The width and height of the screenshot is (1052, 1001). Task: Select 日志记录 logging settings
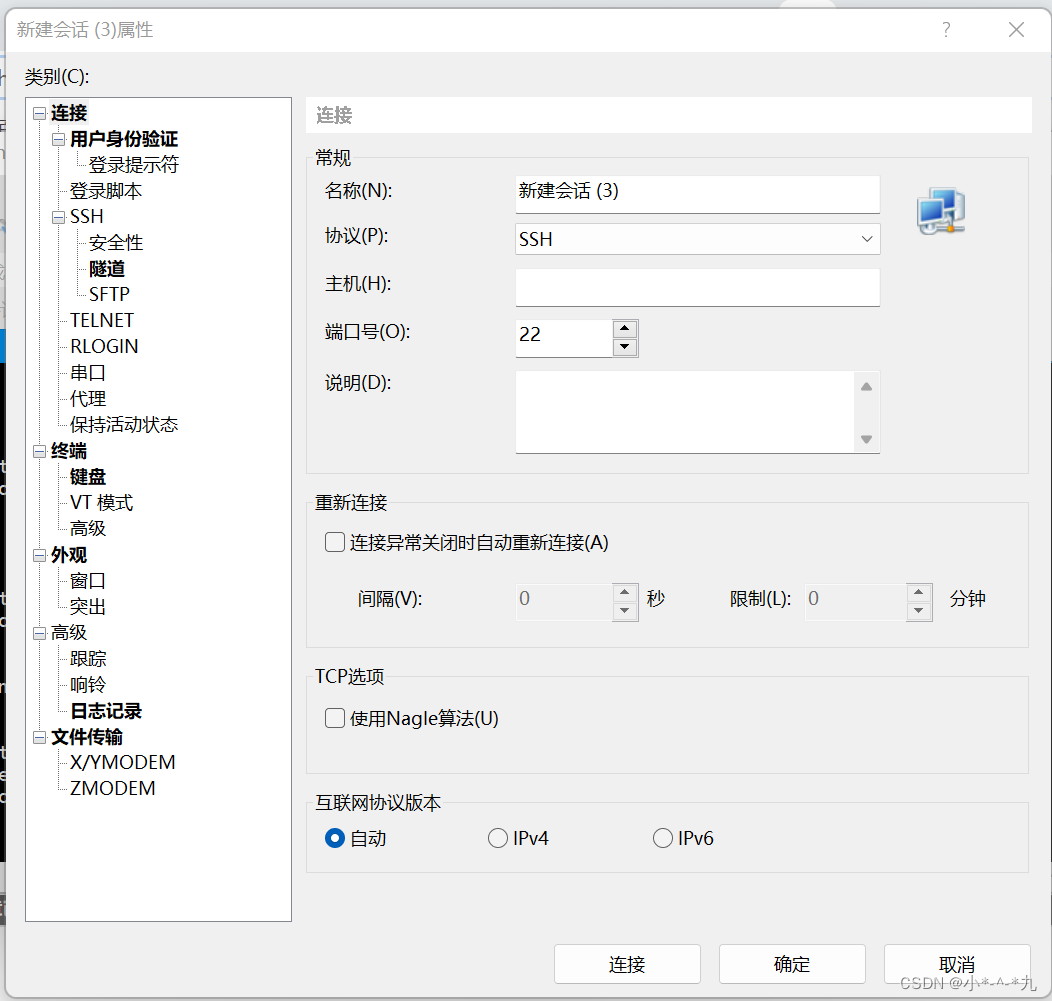click(107, 710)
